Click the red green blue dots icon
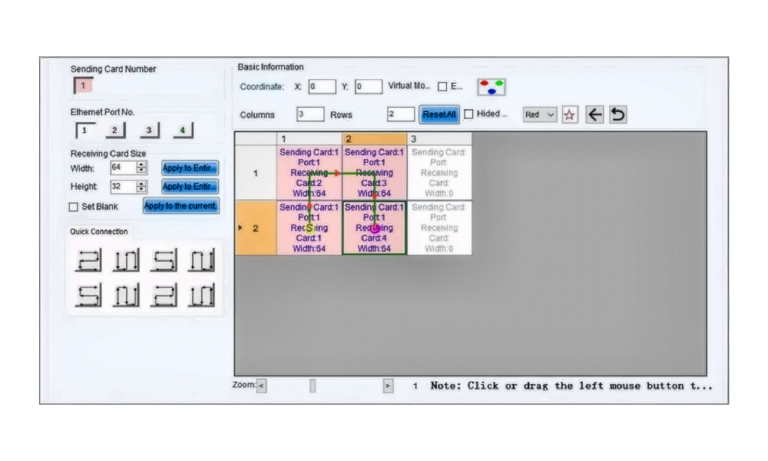 pos(491,87)
